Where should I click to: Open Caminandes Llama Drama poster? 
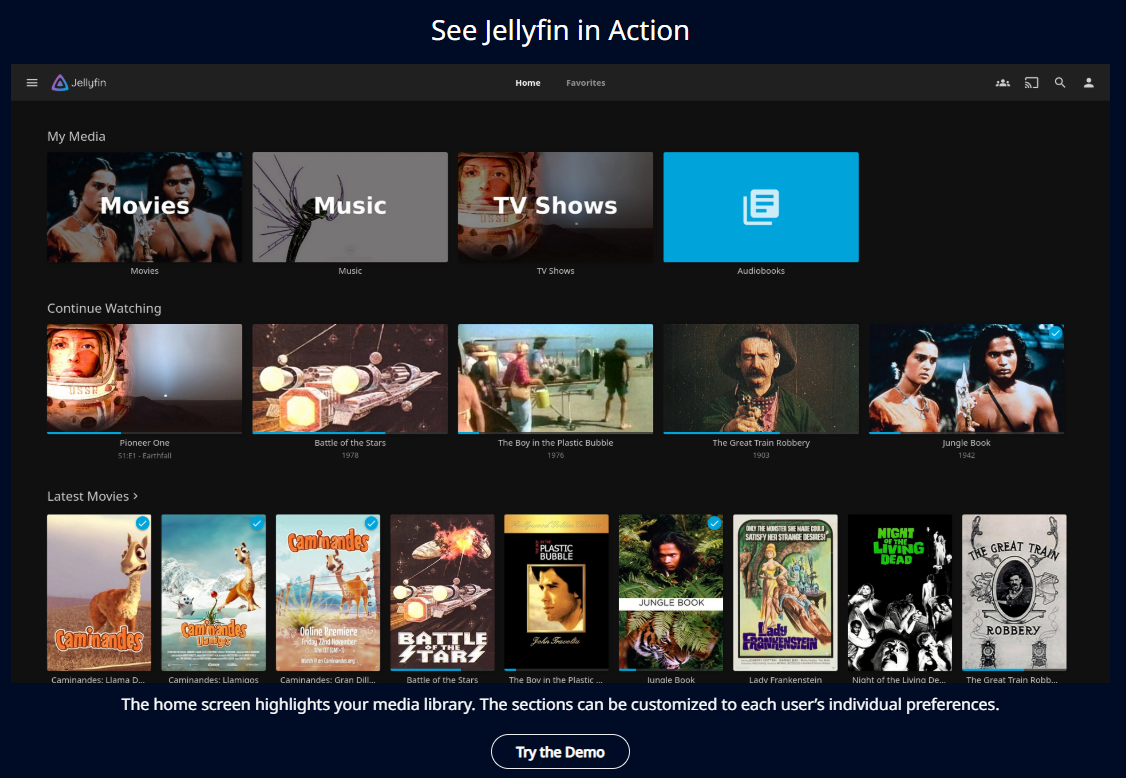click(99, 593)
